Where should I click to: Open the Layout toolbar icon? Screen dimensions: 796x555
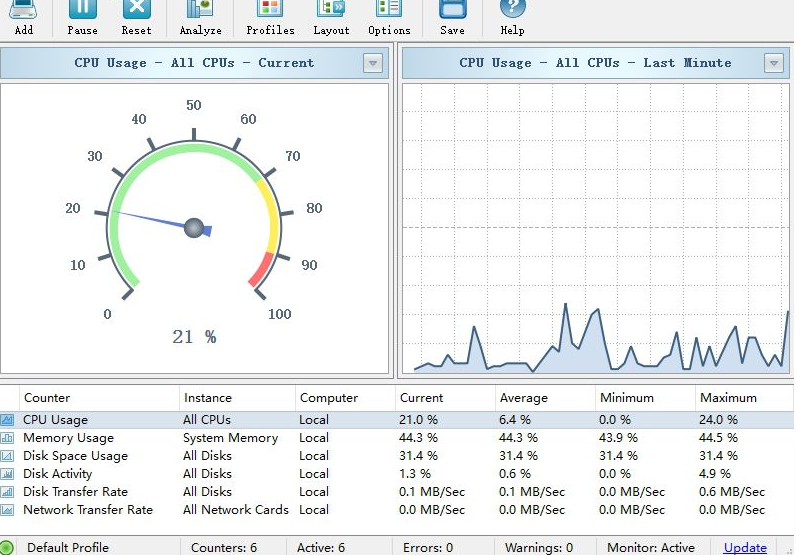pyautogui.click(x=331, y=15)
